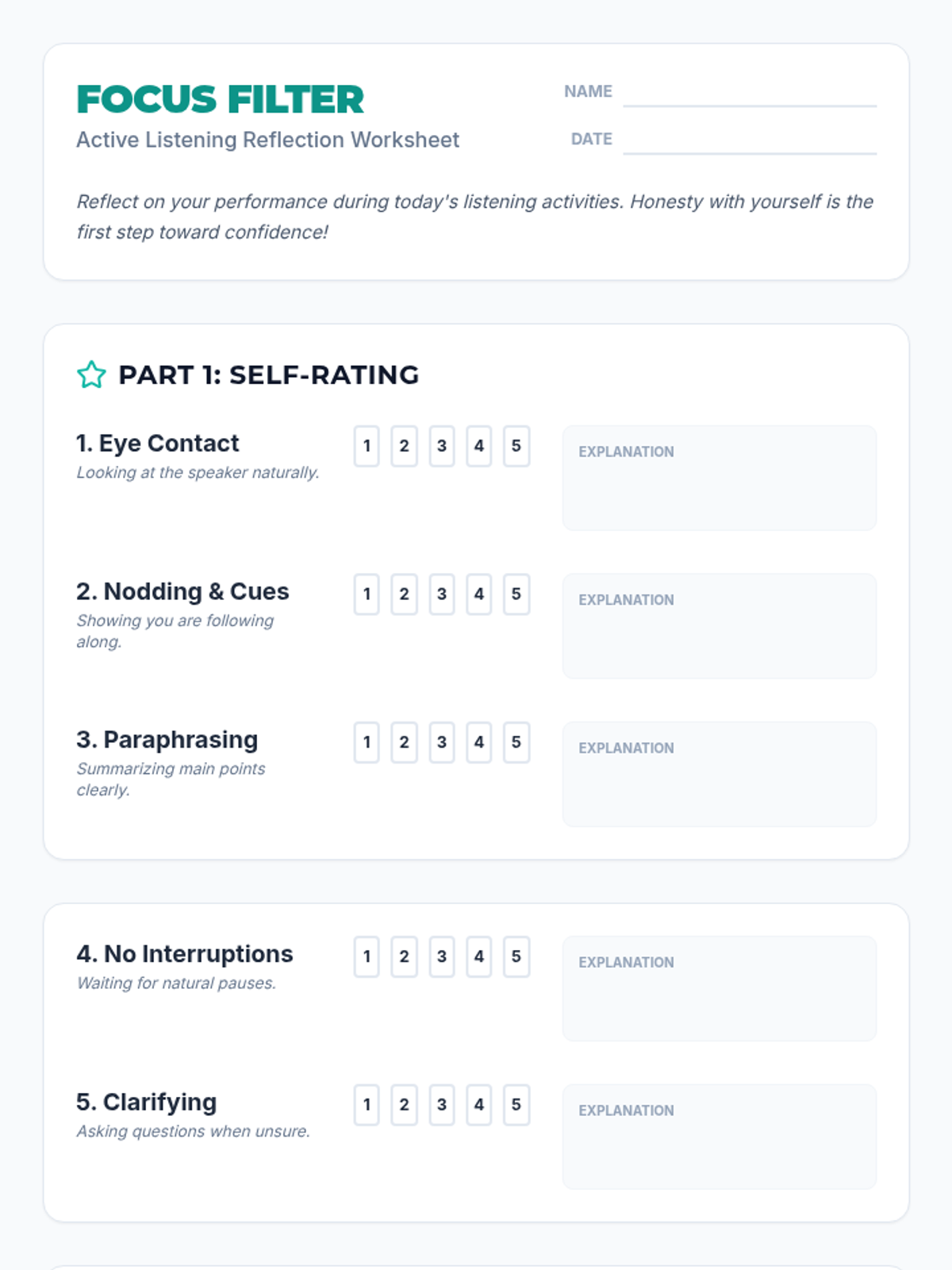Select rating 1 for Eye Contact
952x1270 pixels.
[367, 446]
